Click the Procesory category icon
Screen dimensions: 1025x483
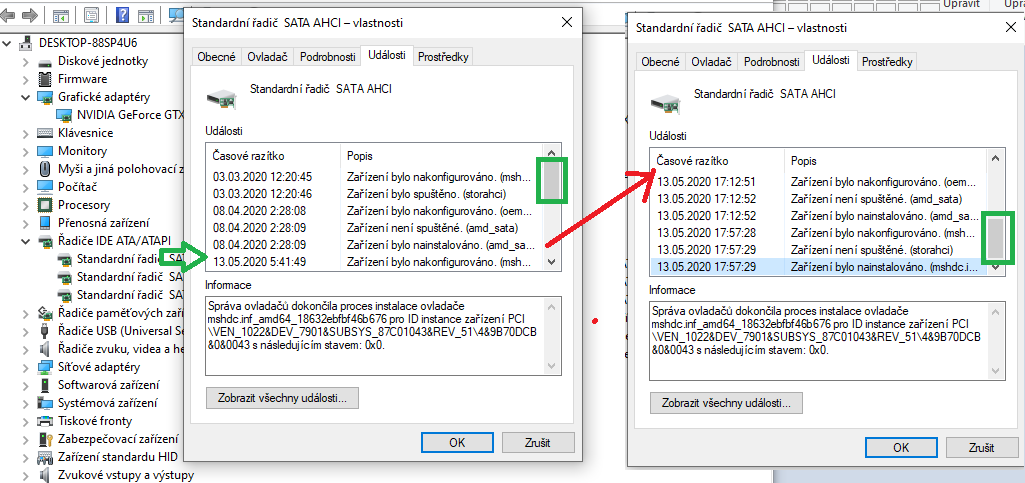[46, 205]
